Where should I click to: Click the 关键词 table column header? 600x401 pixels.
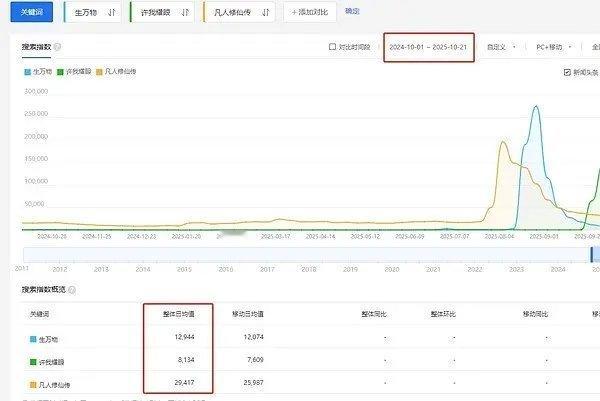(39, 314)
